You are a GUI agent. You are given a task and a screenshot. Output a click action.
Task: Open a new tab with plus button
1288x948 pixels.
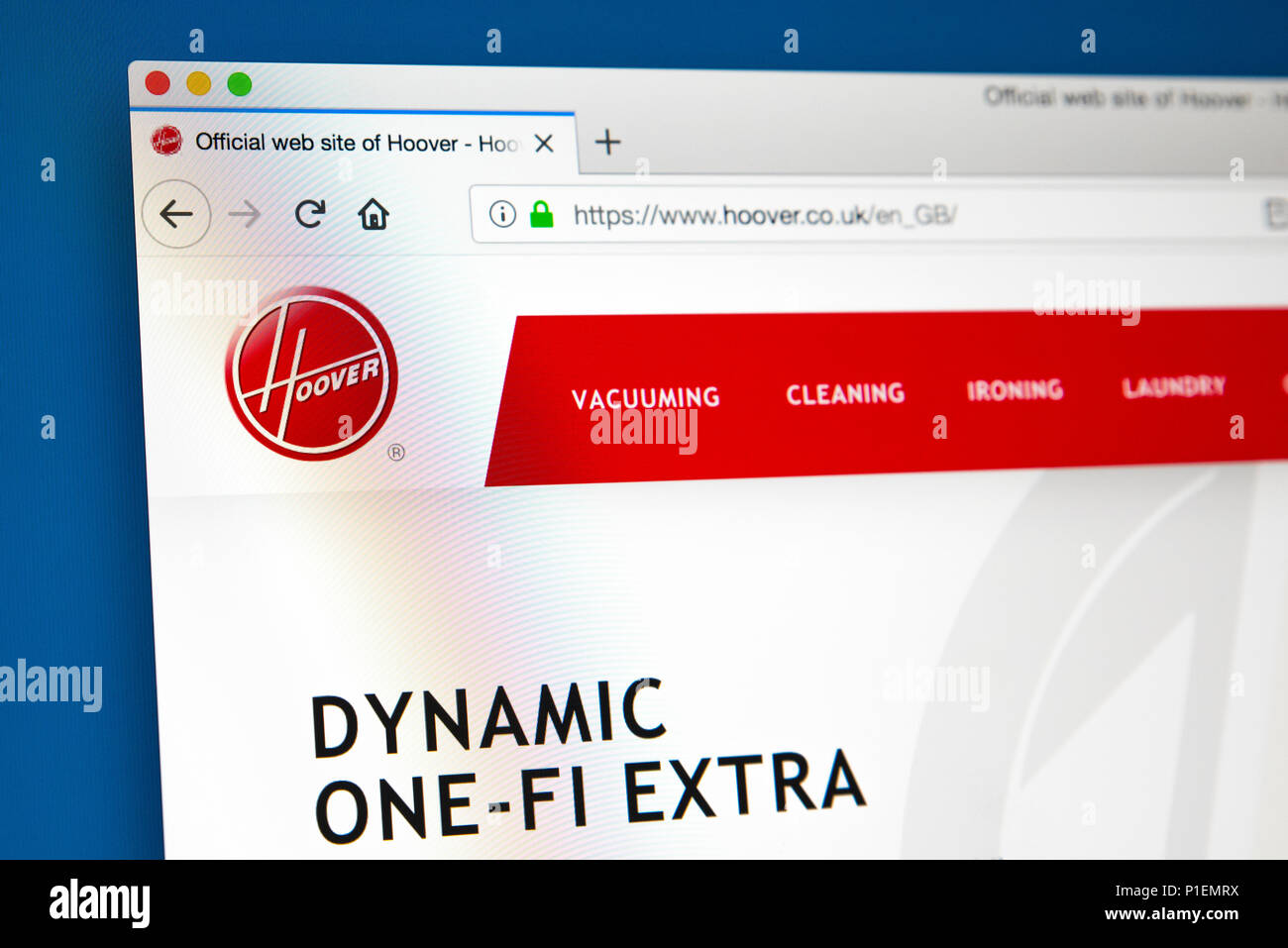(607, 143)
